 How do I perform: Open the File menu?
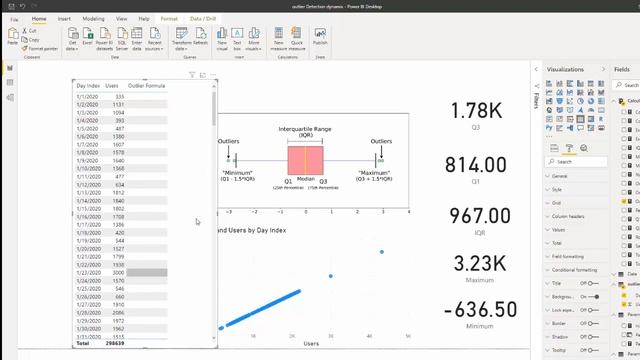(x=14, y=19)
